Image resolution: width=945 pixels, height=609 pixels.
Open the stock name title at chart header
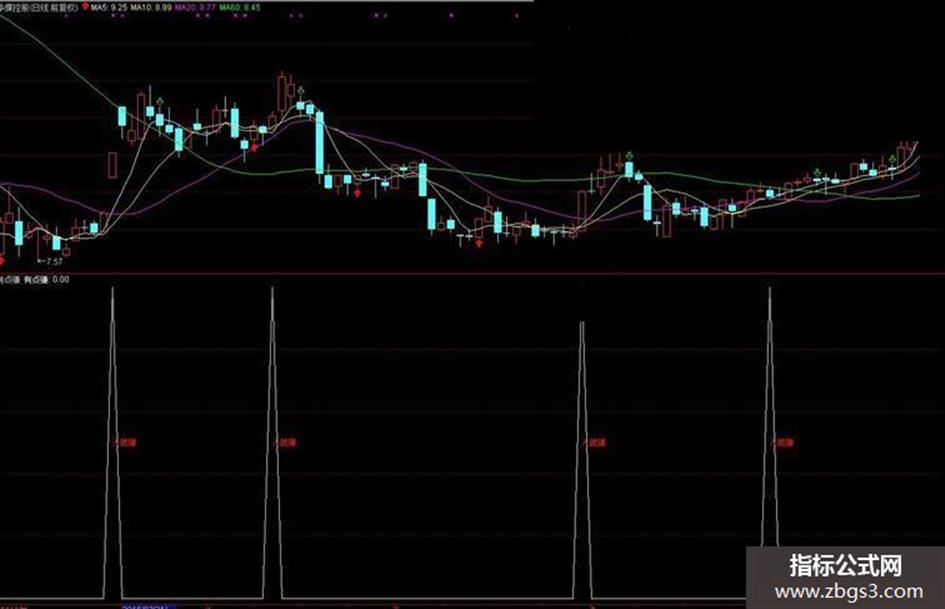click(x=39, y=7)
